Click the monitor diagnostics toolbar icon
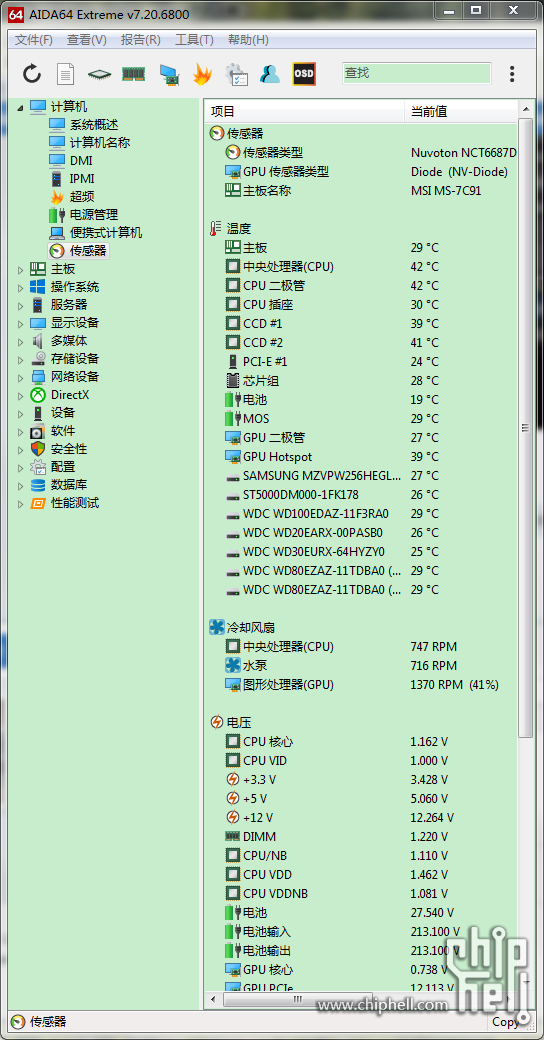The width and height of the screenshot is (544, 1040). 170,74
